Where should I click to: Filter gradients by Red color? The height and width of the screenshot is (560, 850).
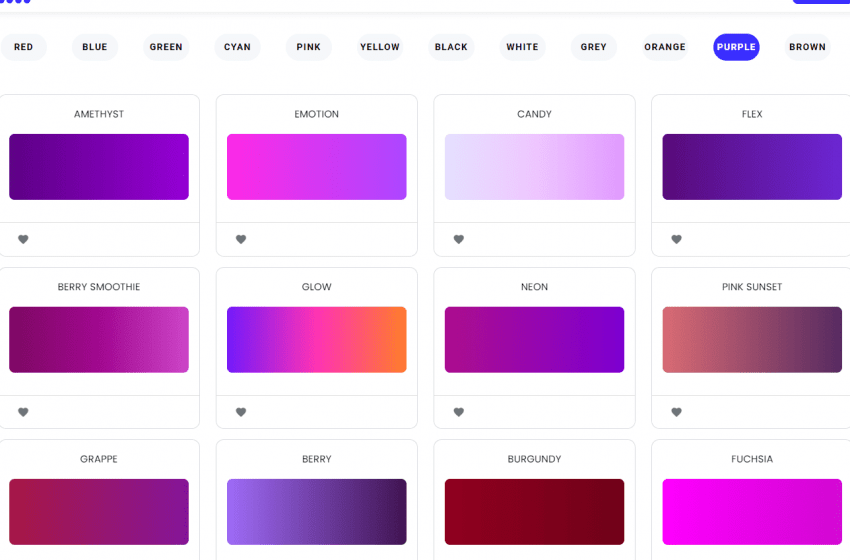(23, 47)
